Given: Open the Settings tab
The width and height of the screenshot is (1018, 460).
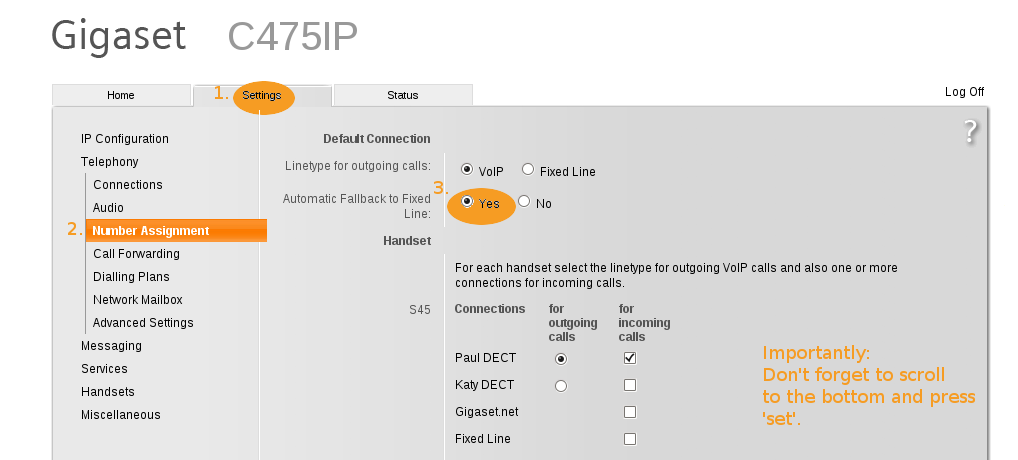Looking at the screenshot, I should coord(262,95).
